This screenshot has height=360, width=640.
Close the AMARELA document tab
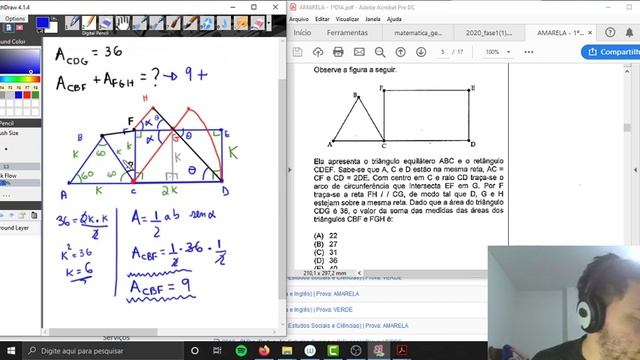590,33
